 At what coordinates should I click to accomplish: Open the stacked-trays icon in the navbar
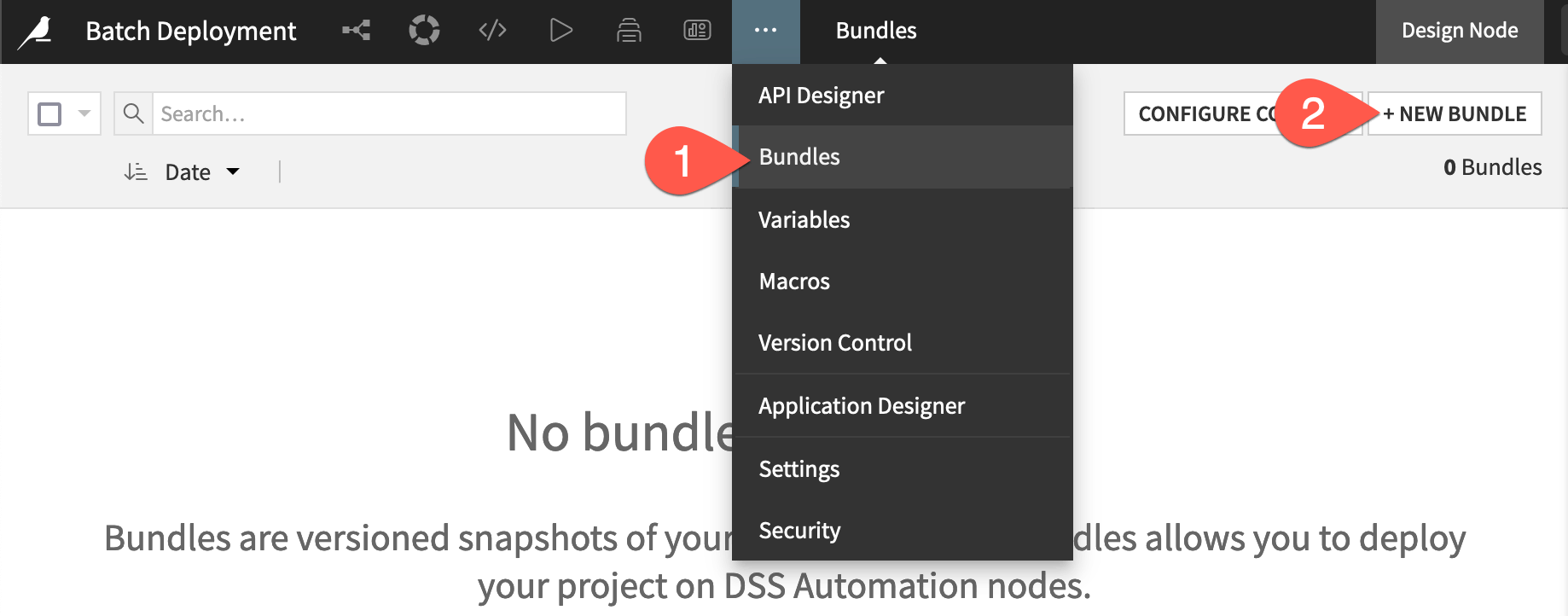click(x=629, y=31)
